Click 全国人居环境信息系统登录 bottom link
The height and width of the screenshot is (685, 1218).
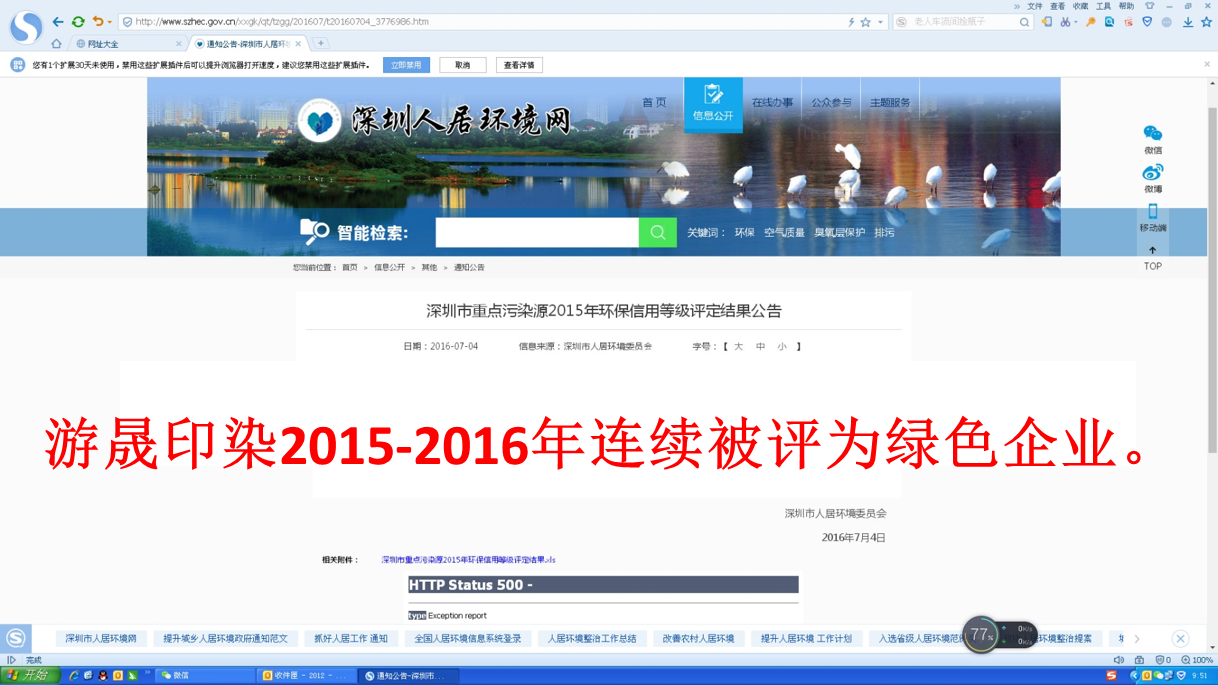pyautogui.click(x=468, y=638)
